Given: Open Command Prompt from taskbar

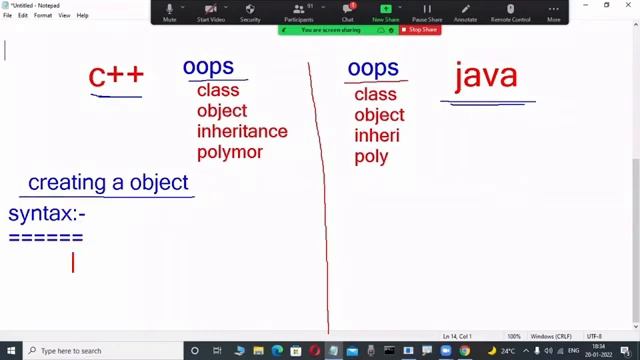Looking at the screenshot, I should coord(389,351).
